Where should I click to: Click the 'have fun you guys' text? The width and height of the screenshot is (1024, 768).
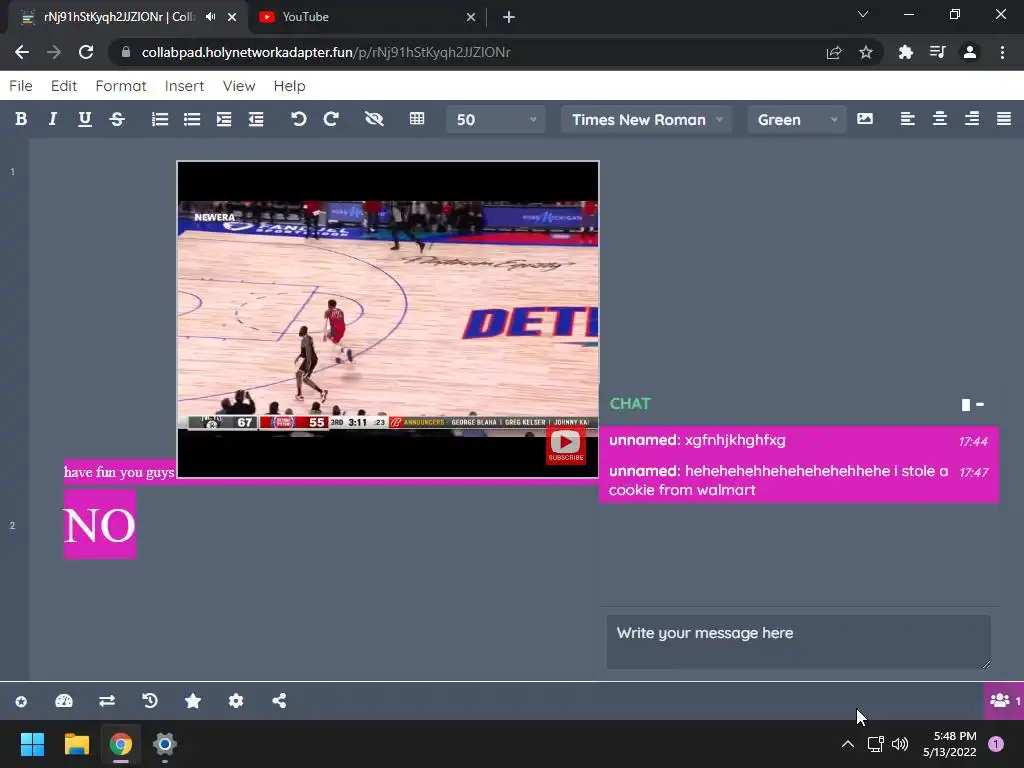(119, 472)
